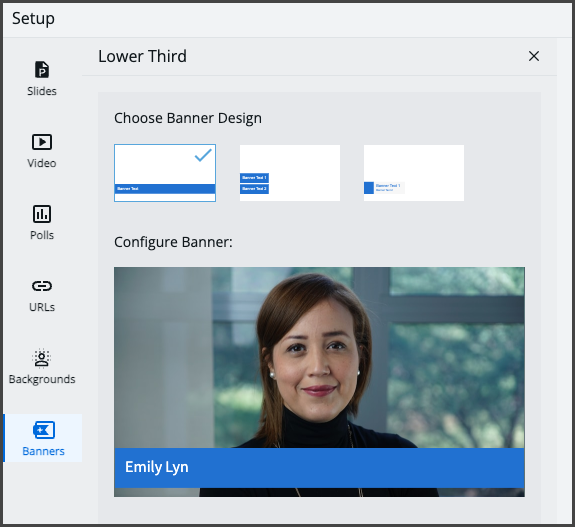
Task: Click the Emily Lyn banner text
Action: [157, 467]
